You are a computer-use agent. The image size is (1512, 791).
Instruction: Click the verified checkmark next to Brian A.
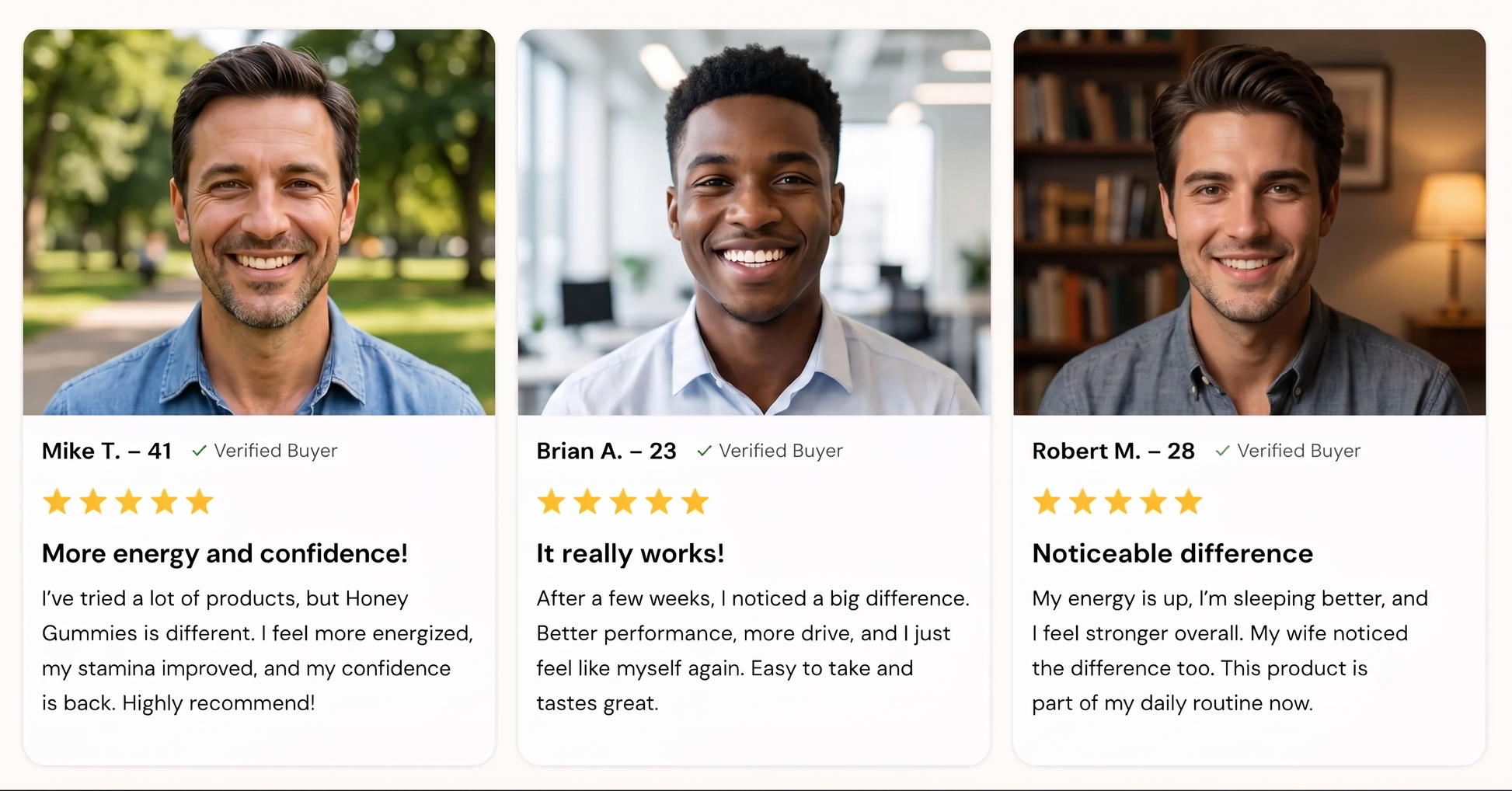pyautogui.click(x=704, y=451)
